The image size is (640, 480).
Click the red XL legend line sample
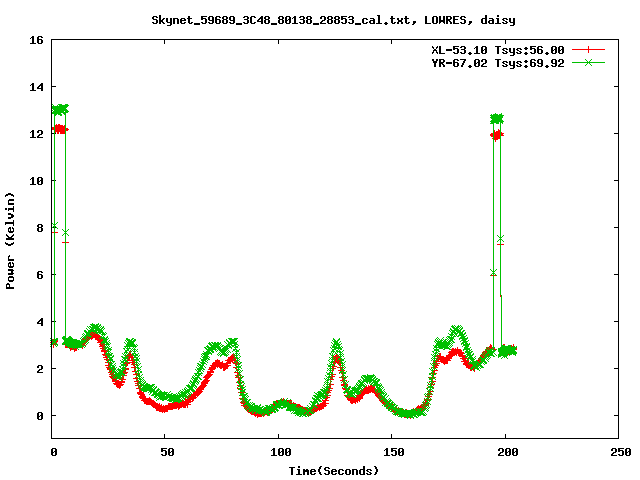[x=588, y=50]
